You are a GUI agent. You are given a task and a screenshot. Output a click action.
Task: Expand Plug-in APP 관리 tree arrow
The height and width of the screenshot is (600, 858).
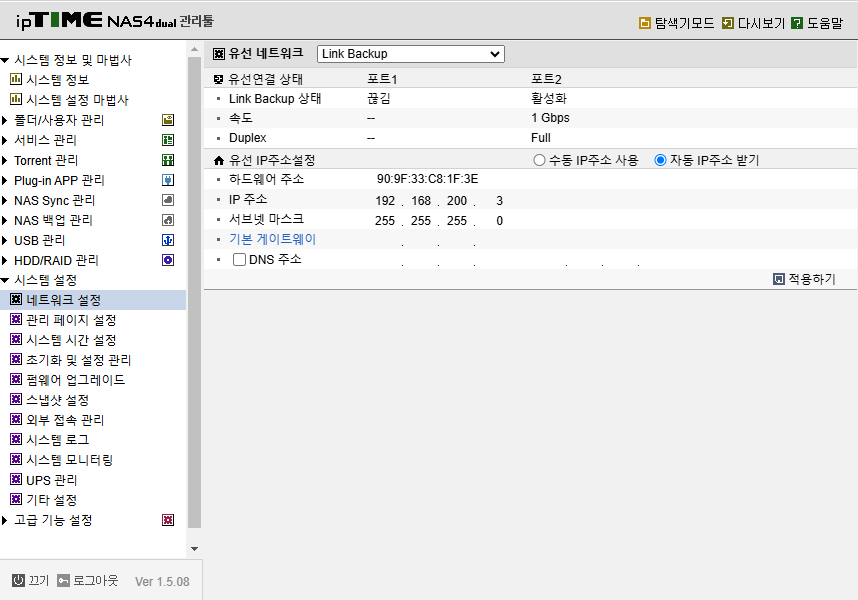(x=4, y=180)
